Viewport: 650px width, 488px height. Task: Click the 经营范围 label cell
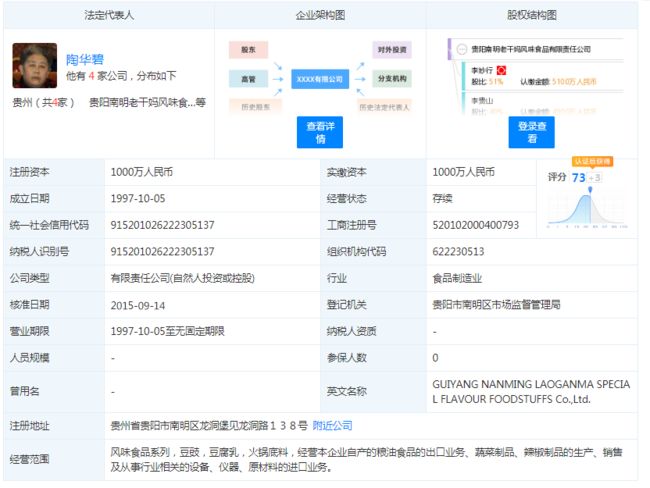[54, 459]
